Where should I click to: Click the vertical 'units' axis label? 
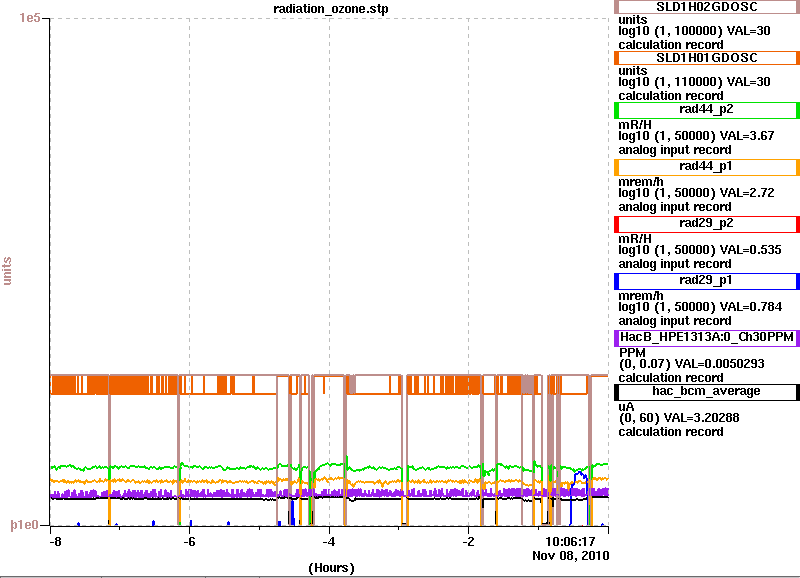point(7,271)
